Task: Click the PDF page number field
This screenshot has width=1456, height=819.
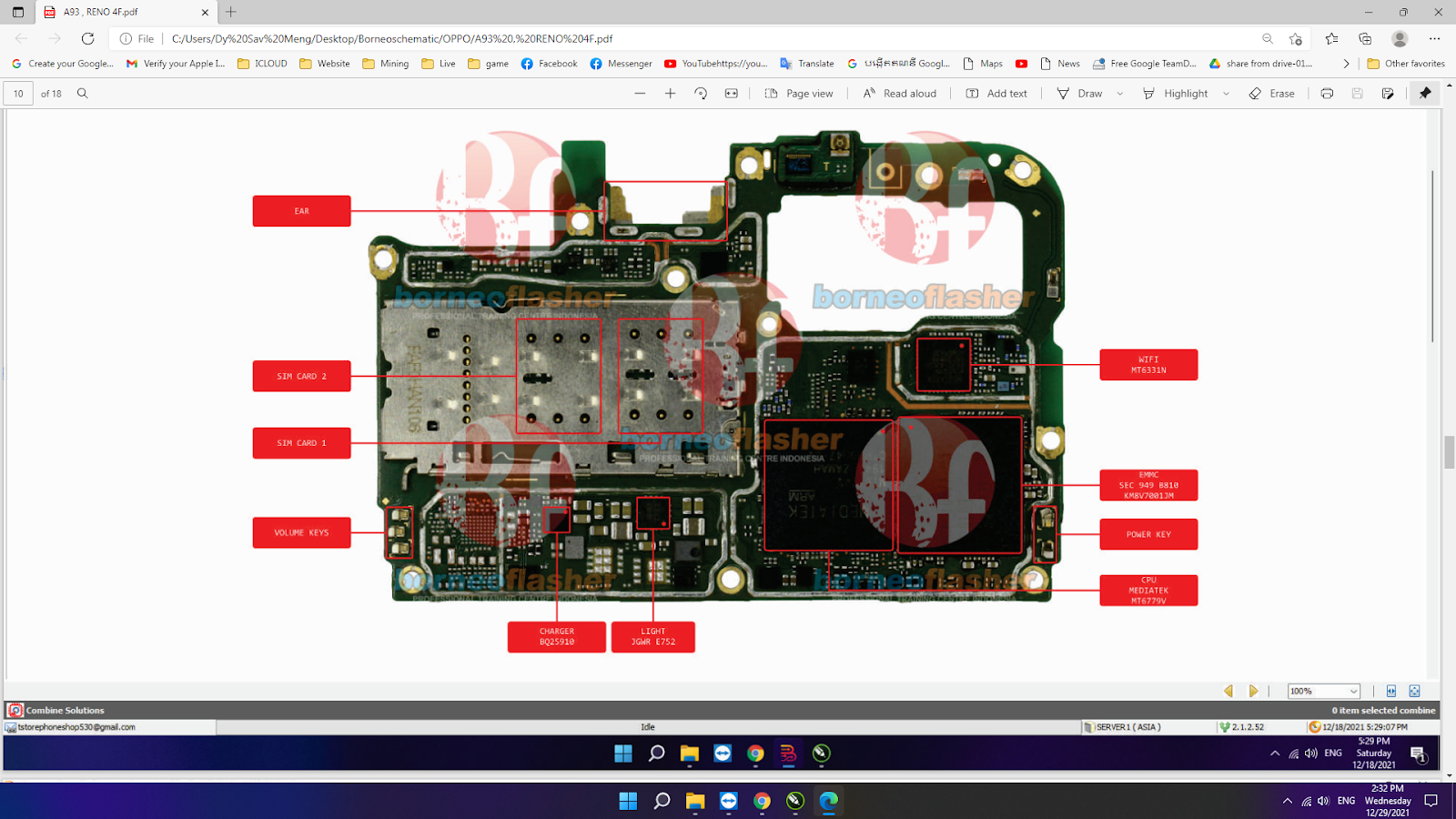Action: (18, 94)
